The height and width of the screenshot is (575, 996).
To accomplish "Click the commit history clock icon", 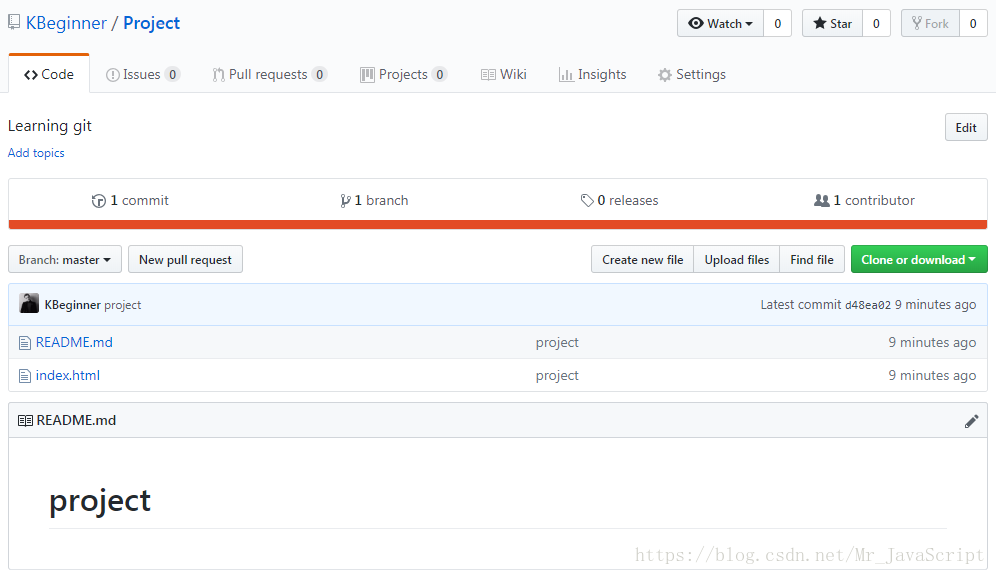I will [98, 201].
